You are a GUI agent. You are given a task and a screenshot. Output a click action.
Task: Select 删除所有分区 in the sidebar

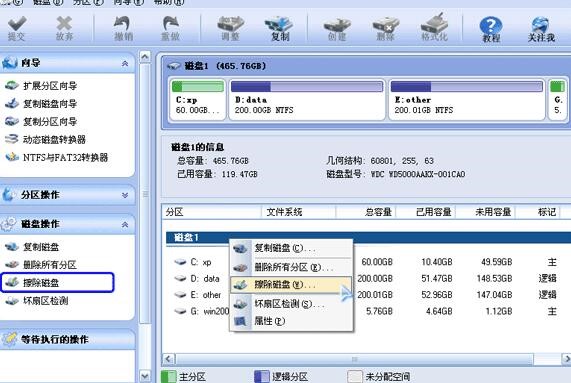click(41, 265)
